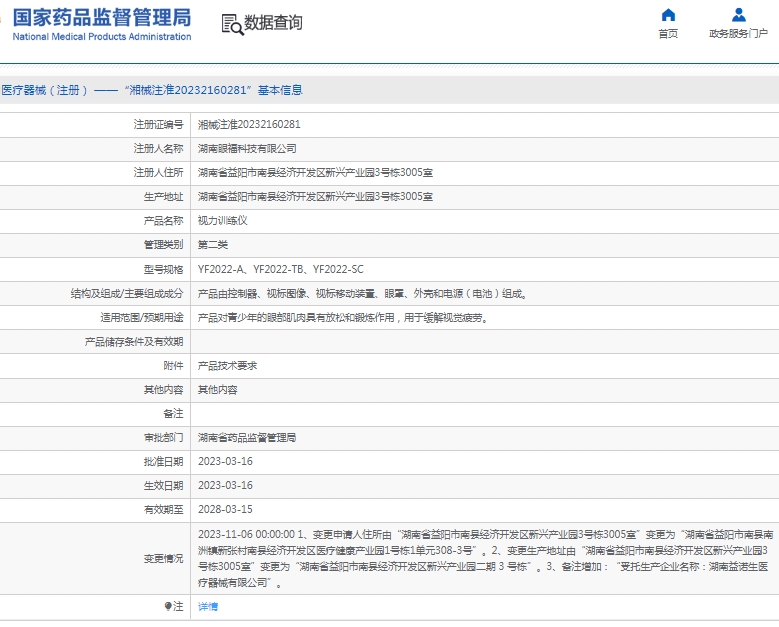Click the 结构及组成 description text

coord(364,294)
